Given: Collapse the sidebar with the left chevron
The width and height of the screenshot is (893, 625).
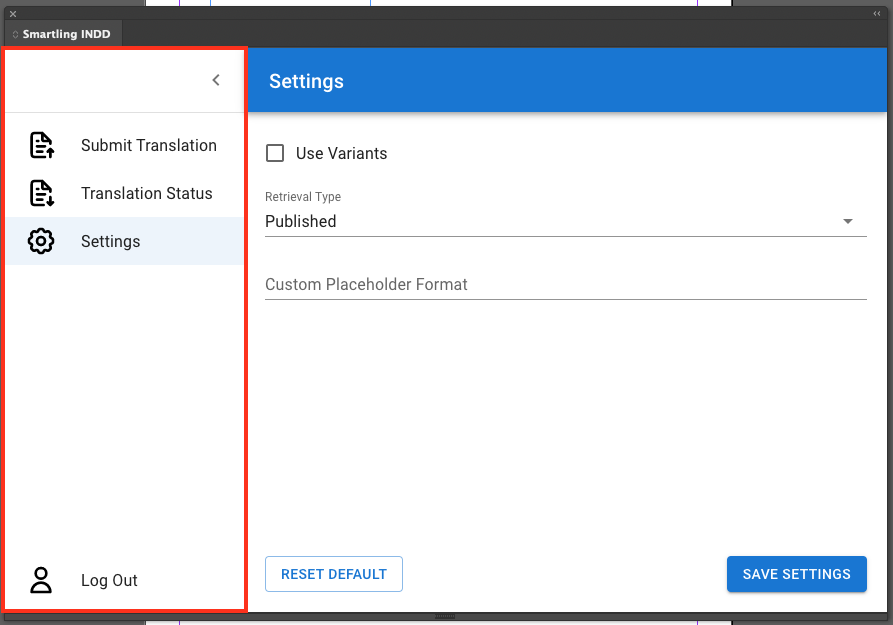Looking at the screenshot, I should (x=216, y=80).
